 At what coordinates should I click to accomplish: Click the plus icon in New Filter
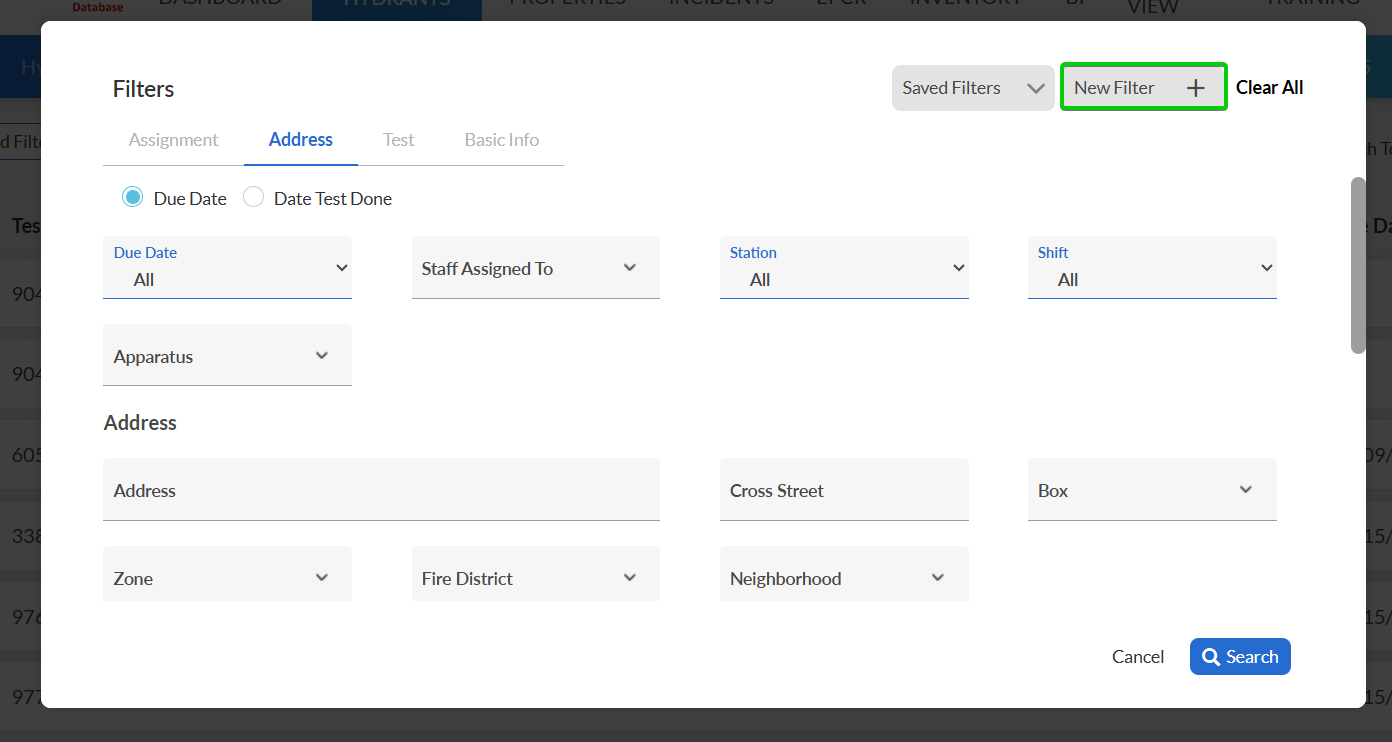click(x=1195, y=88)
